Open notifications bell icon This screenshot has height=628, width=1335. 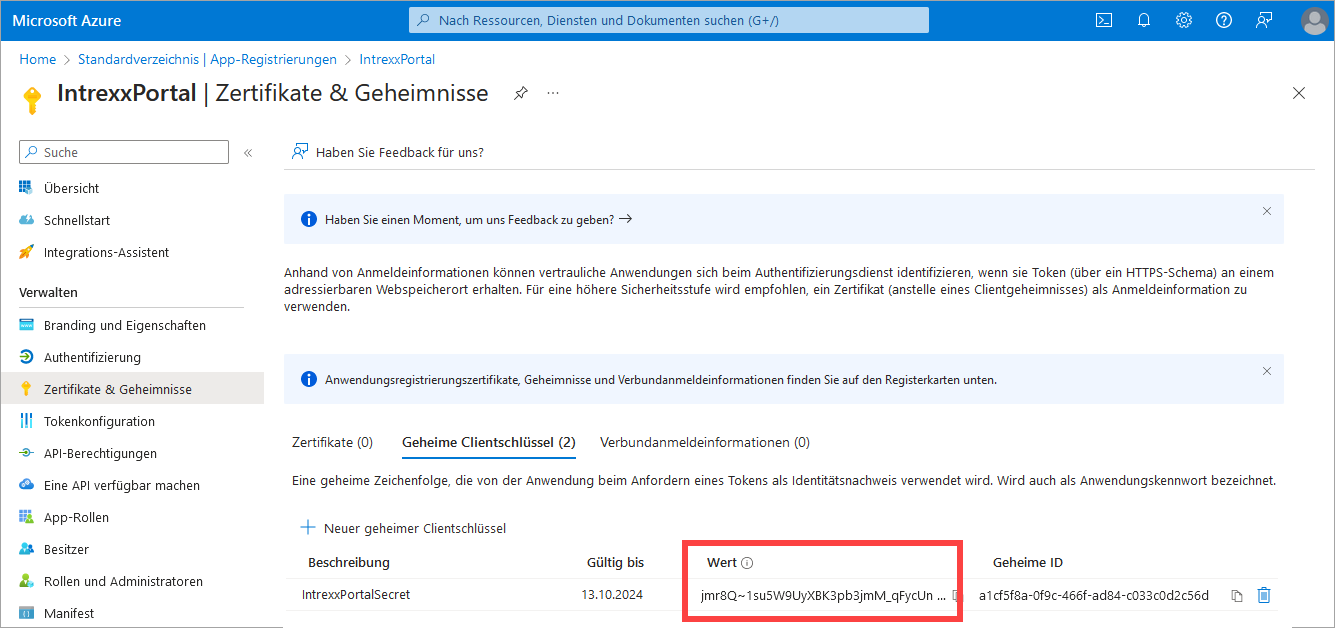click(x=1144, y=20)
